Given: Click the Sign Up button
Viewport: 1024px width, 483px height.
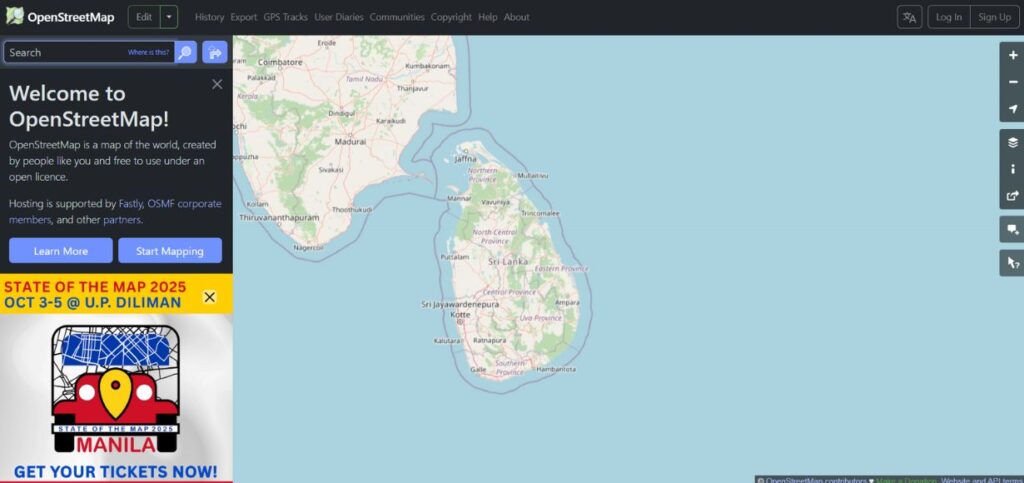Looking at the screenshot, I should 995,17.
